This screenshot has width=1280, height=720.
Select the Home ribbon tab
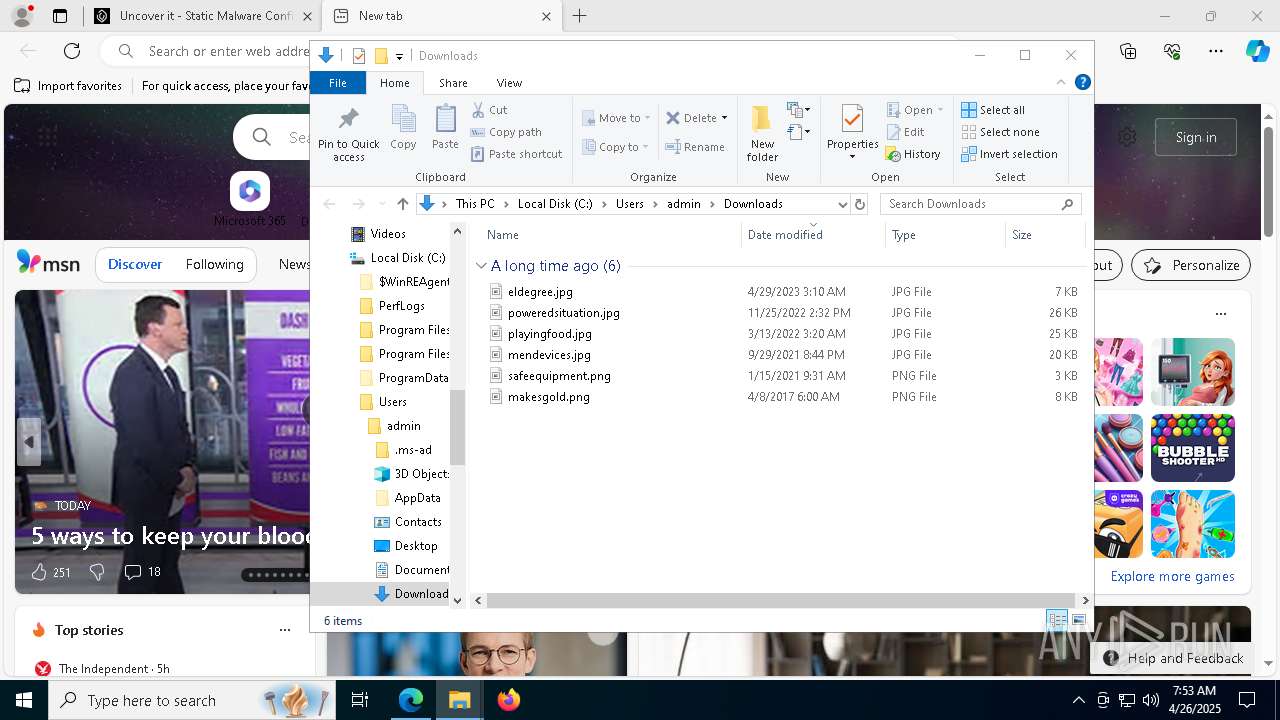tap(395, 83)
